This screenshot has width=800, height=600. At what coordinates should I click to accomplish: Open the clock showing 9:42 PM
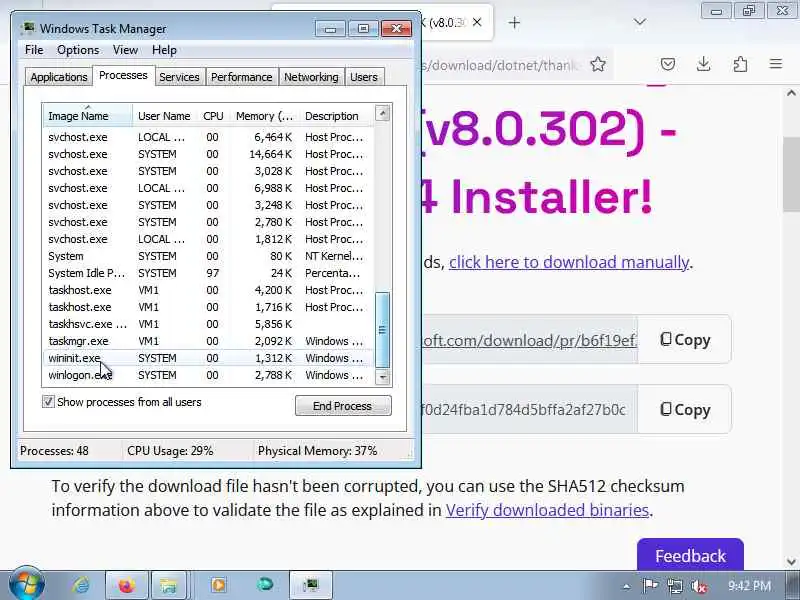pyautogui.click(x=749, y=585)
